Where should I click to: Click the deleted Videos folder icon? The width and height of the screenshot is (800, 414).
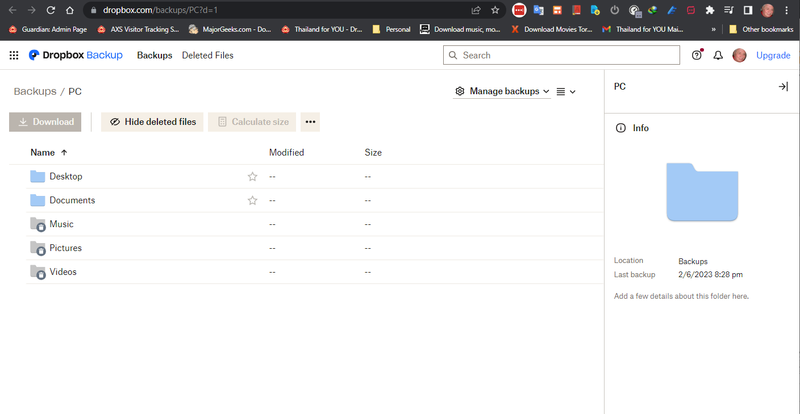38,273
